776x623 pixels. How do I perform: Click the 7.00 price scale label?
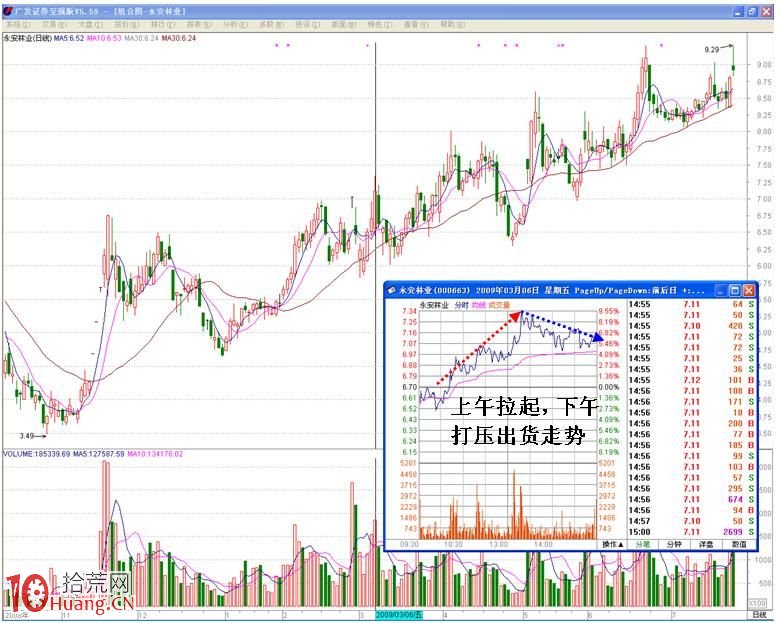[x=764, y=199]
